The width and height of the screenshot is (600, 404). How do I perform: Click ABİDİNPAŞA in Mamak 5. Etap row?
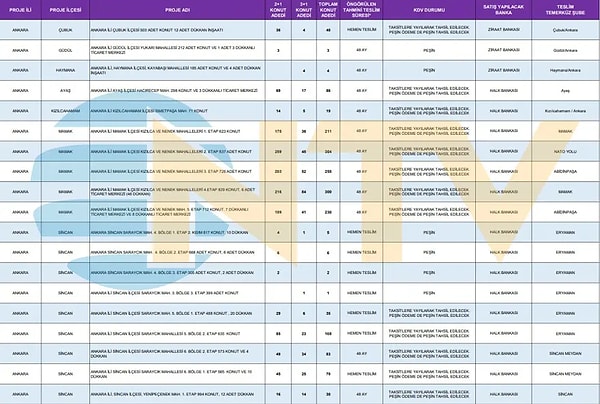click(565, 212)
